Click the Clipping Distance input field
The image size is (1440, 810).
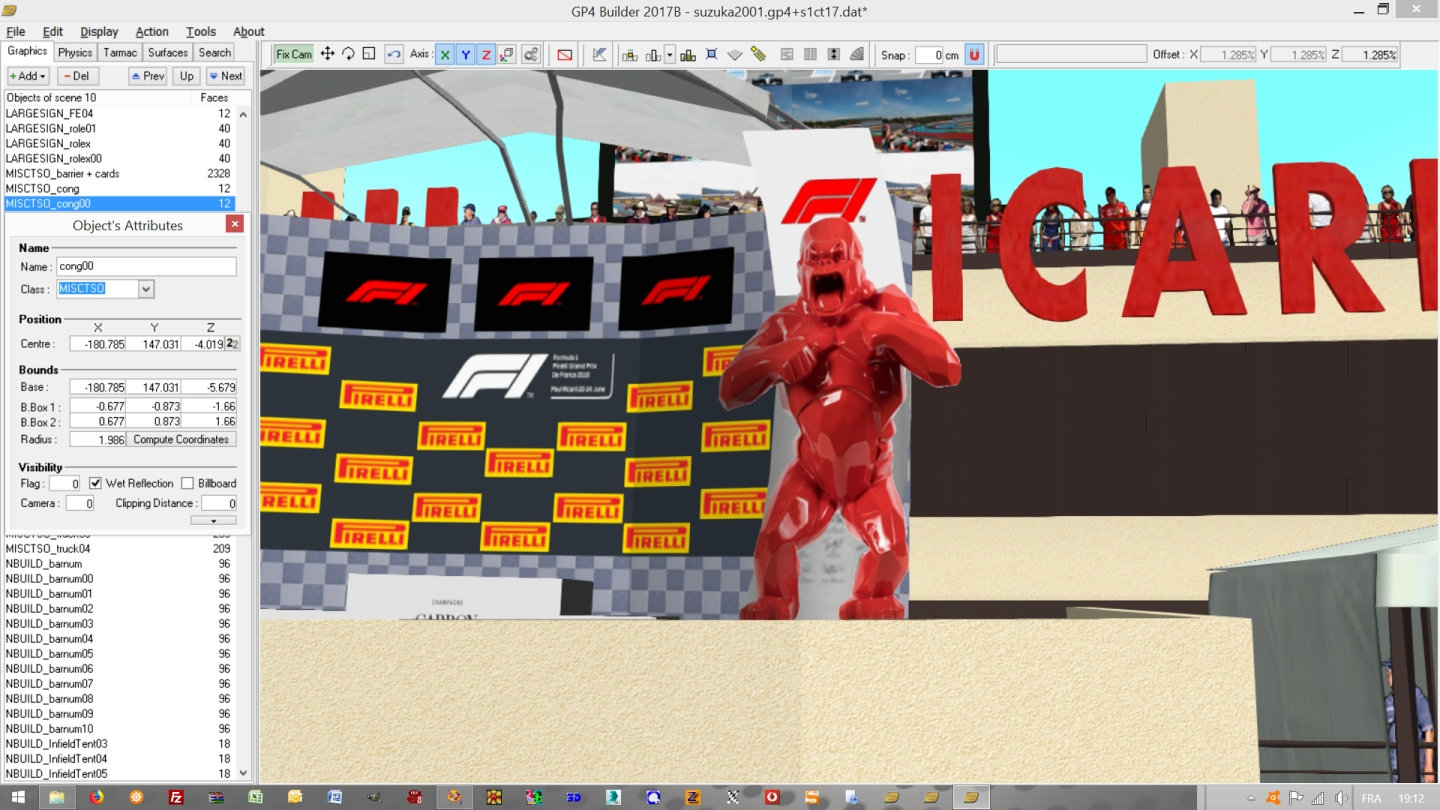219,503
